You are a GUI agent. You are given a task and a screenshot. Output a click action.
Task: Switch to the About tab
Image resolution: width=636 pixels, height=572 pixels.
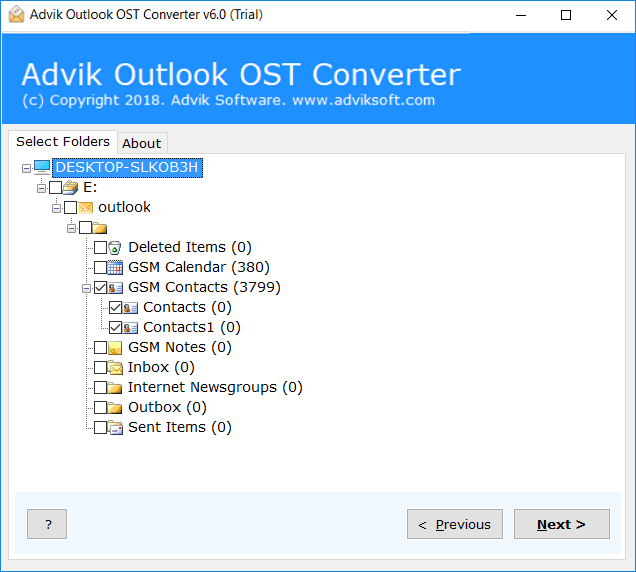click(x=142, y=143)
